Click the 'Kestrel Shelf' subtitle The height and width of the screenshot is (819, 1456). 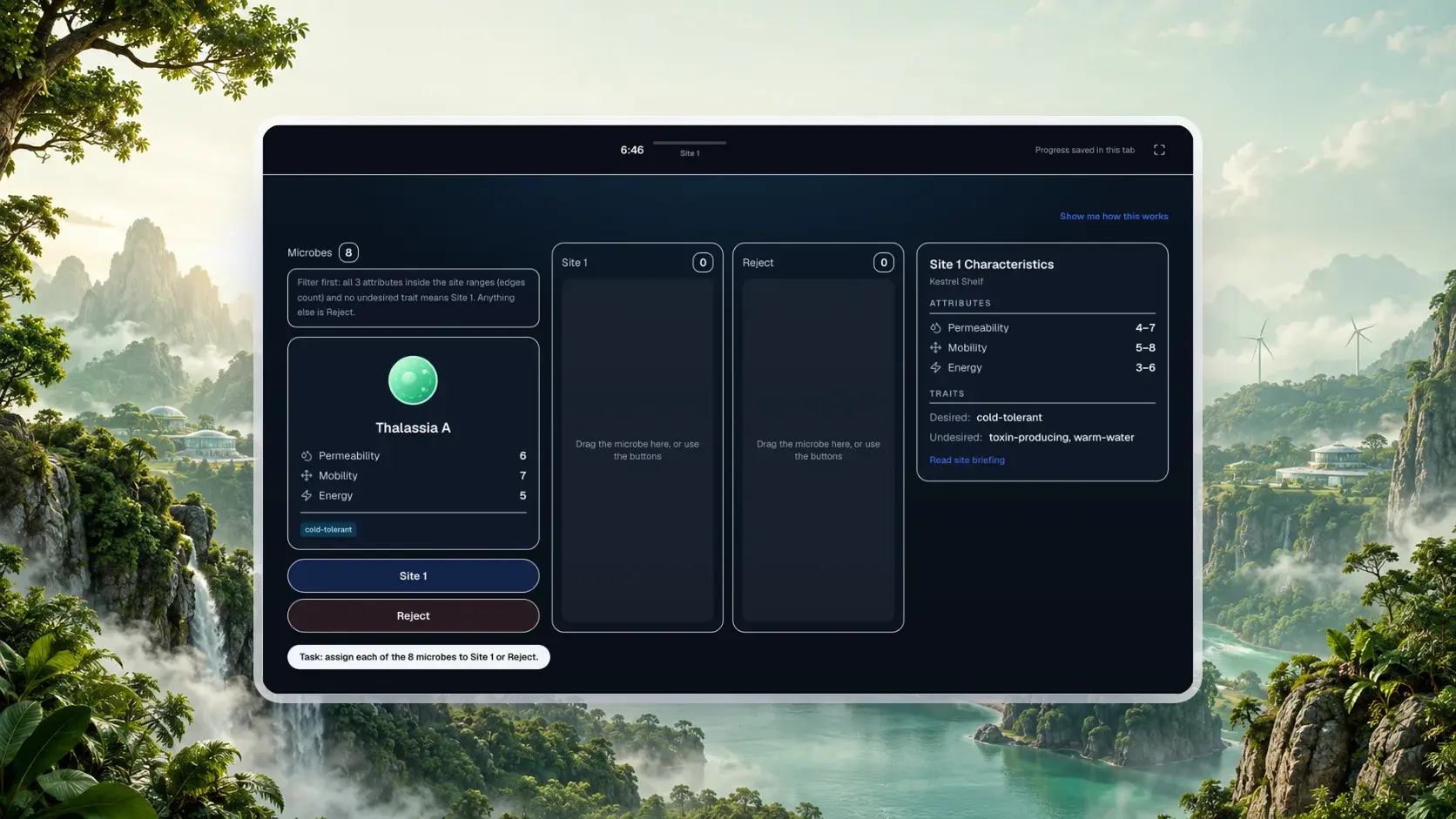pos(956,281)
